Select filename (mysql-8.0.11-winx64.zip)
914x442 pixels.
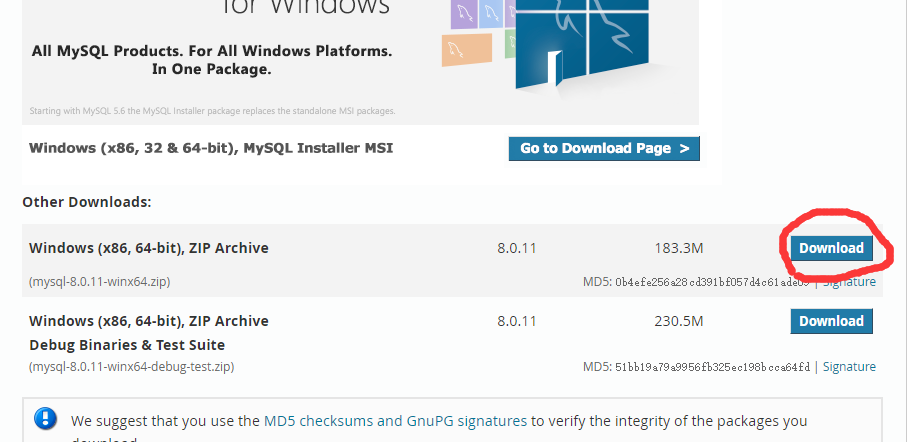[x=100, y=282]
